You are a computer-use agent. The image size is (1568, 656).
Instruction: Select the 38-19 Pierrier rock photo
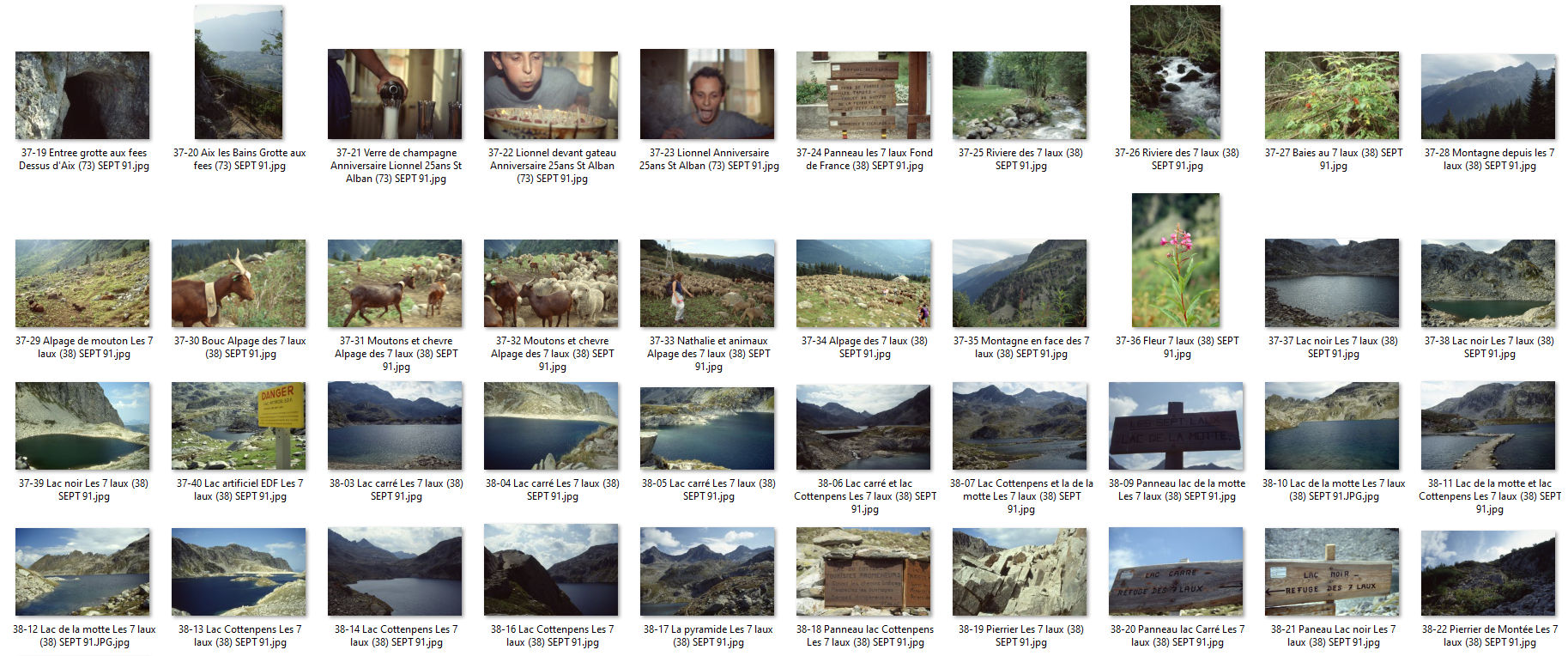click(1020, 572)
